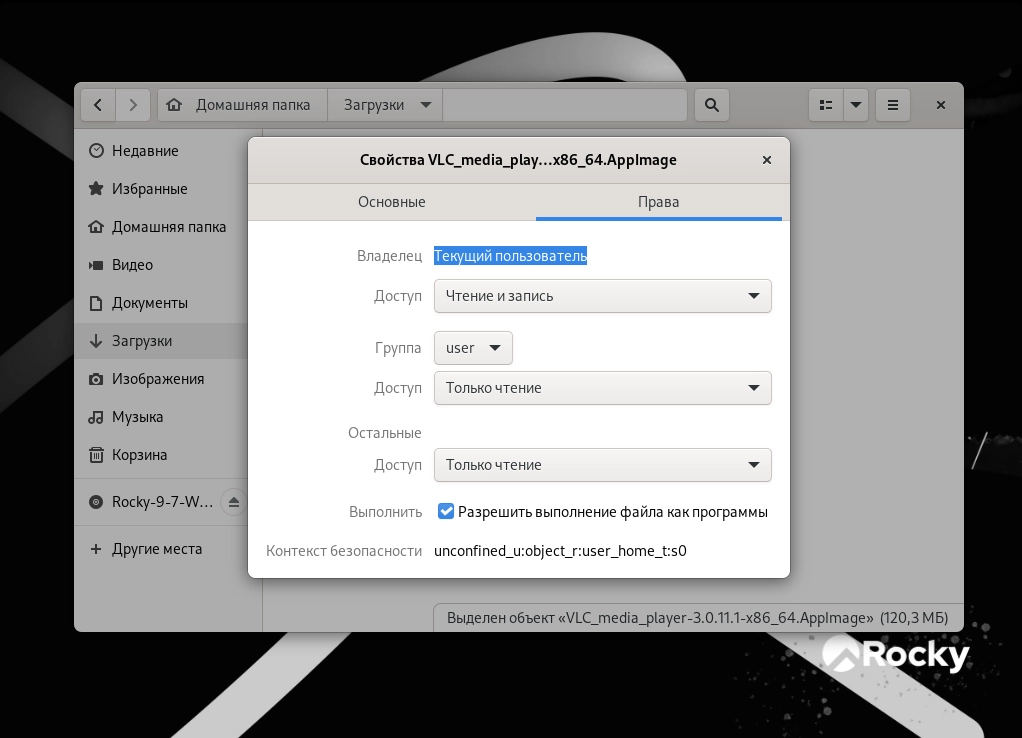Viewport: 1022px width, 738px height.
Task: Open Остальные access dropdown Только чтение
Action: click(602, 465)
